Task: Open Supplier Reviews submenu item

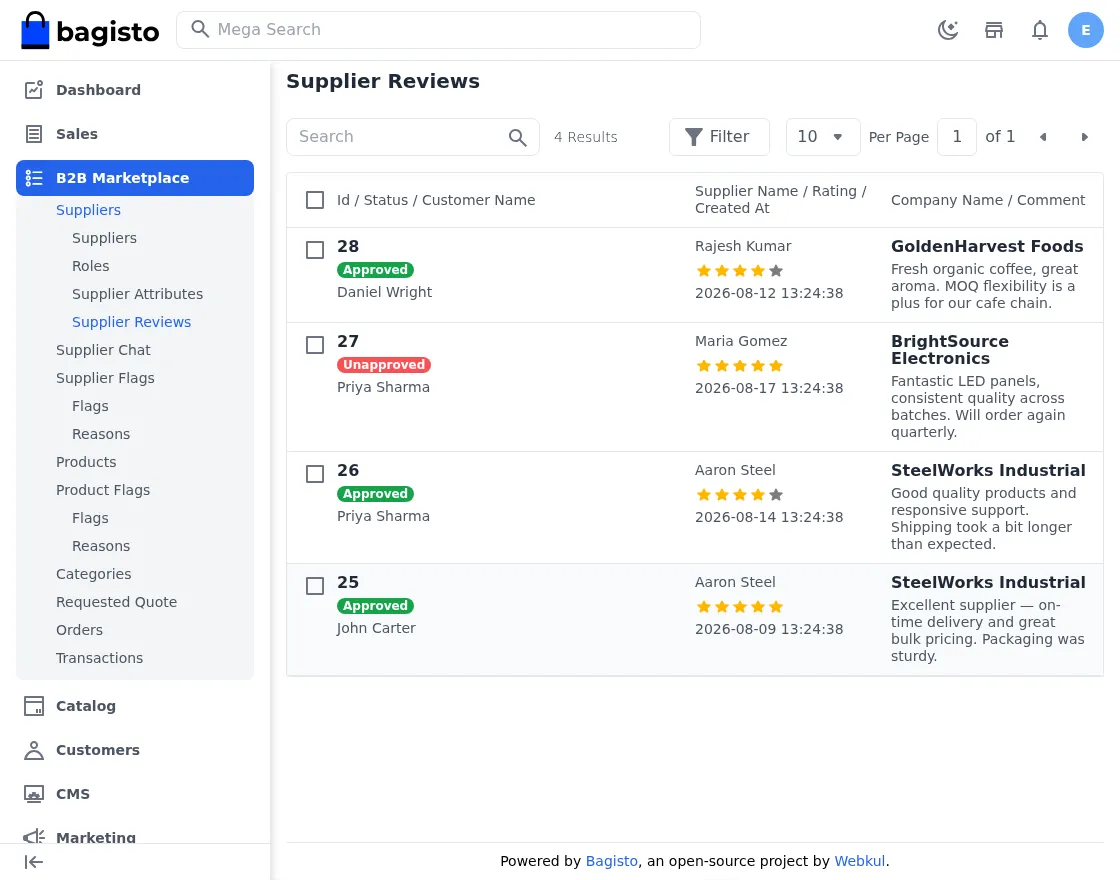Action: click(131, 322)
